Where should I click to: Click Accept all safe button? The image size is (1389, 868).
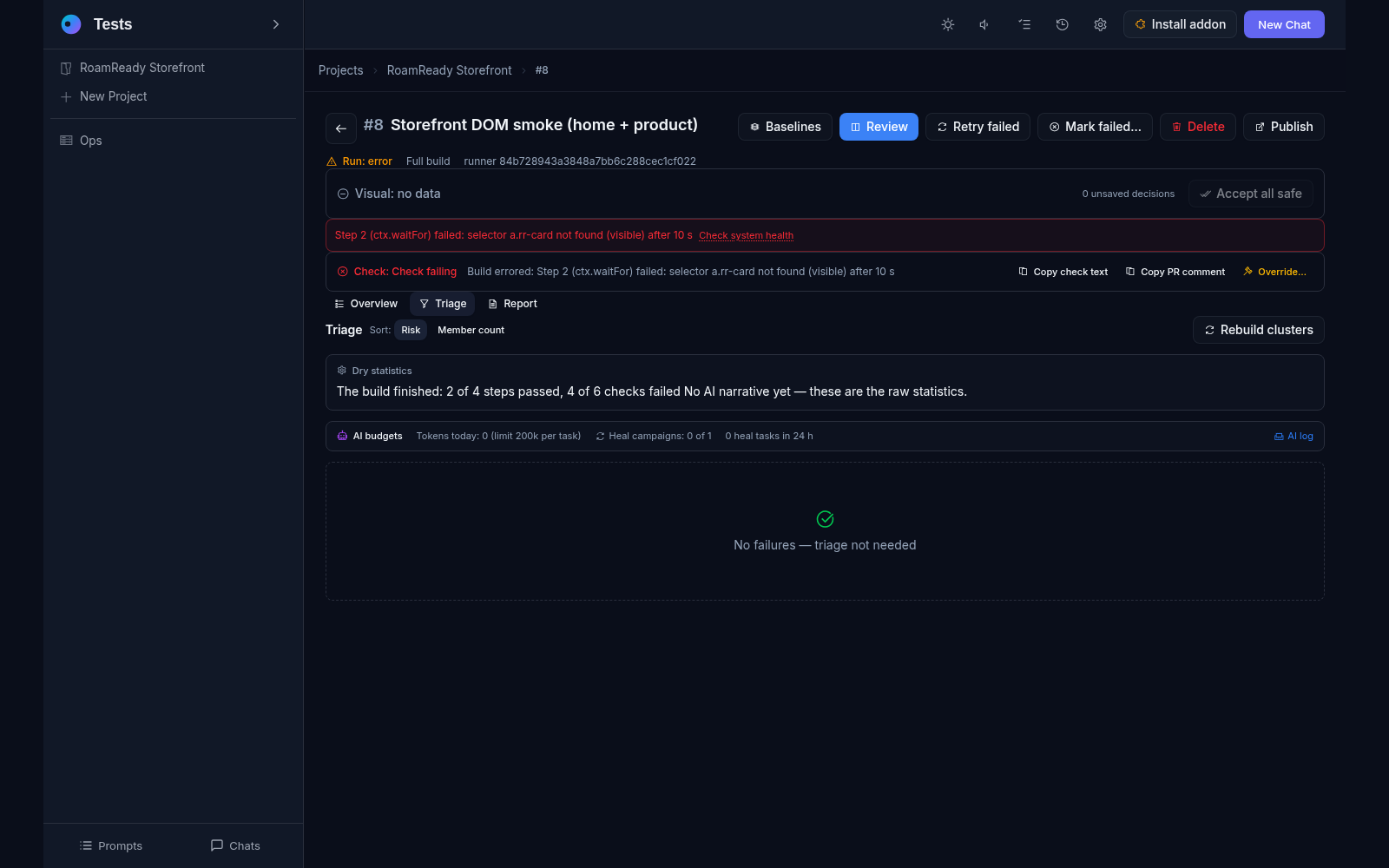pos(1251,194)
